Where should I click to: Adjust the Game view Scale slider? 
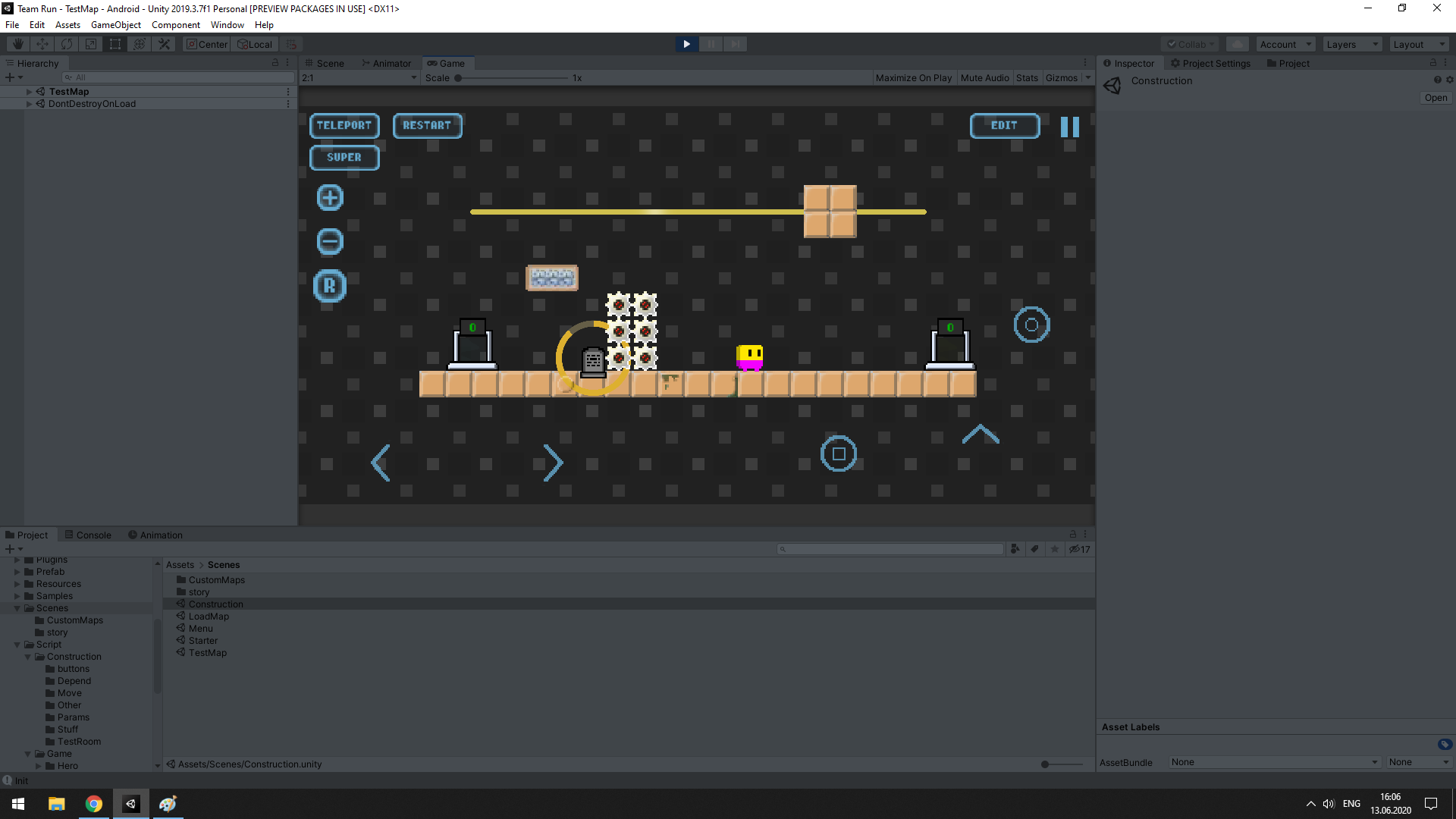(x=459, y=78)
